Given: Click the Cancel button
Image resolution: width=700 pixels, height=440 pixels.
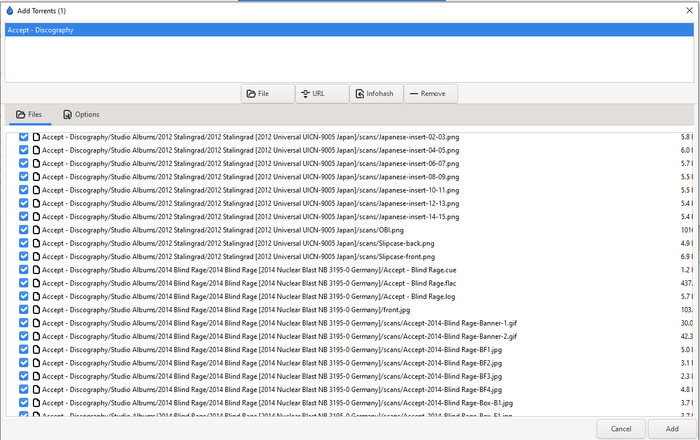Looking at the screenshot, I should [x=621, y=429].
